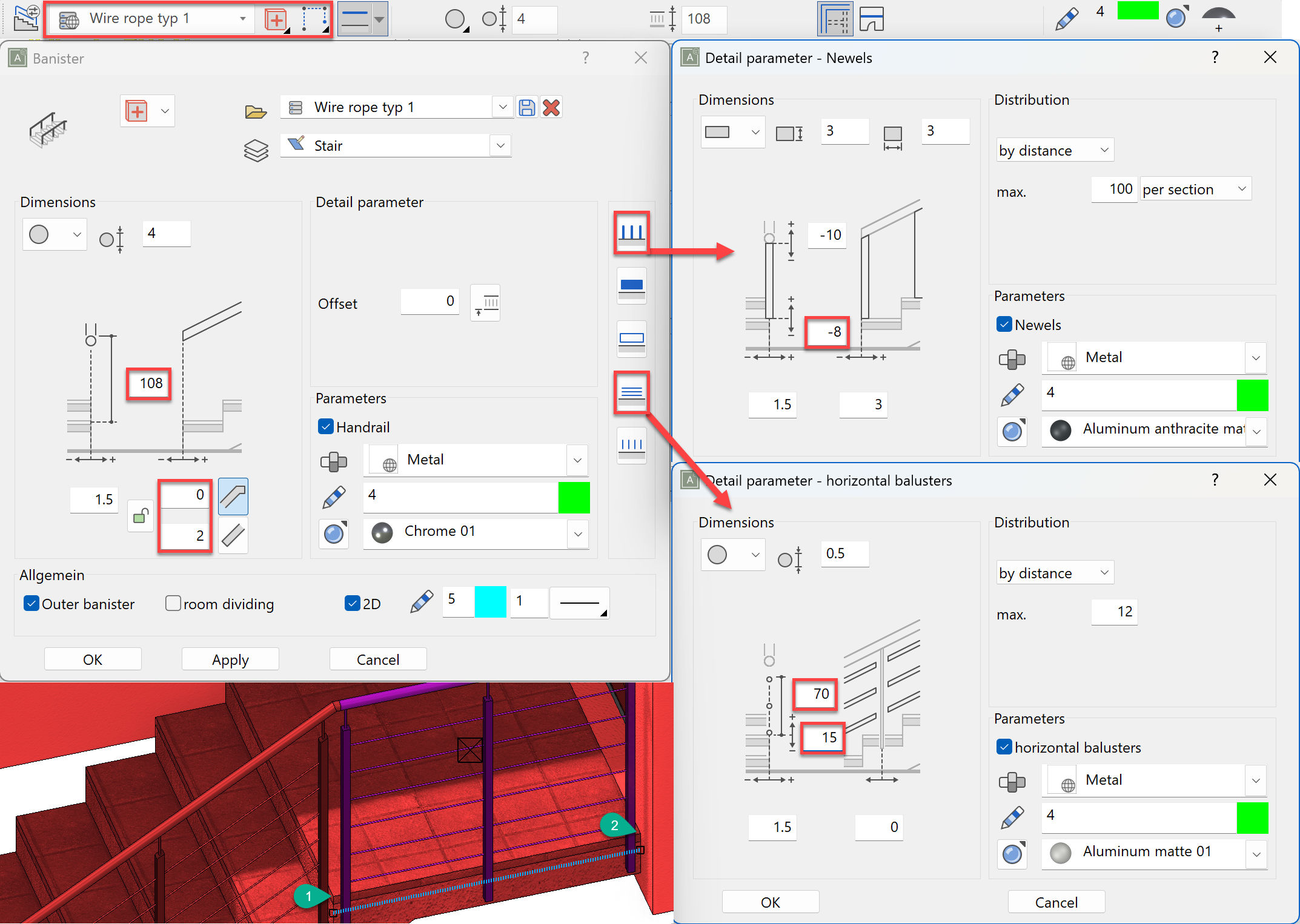The height and width of the screenshot is (924, 1300).
Task: Save the Wire rope typ 1 banister style
Action: point(527,108)
